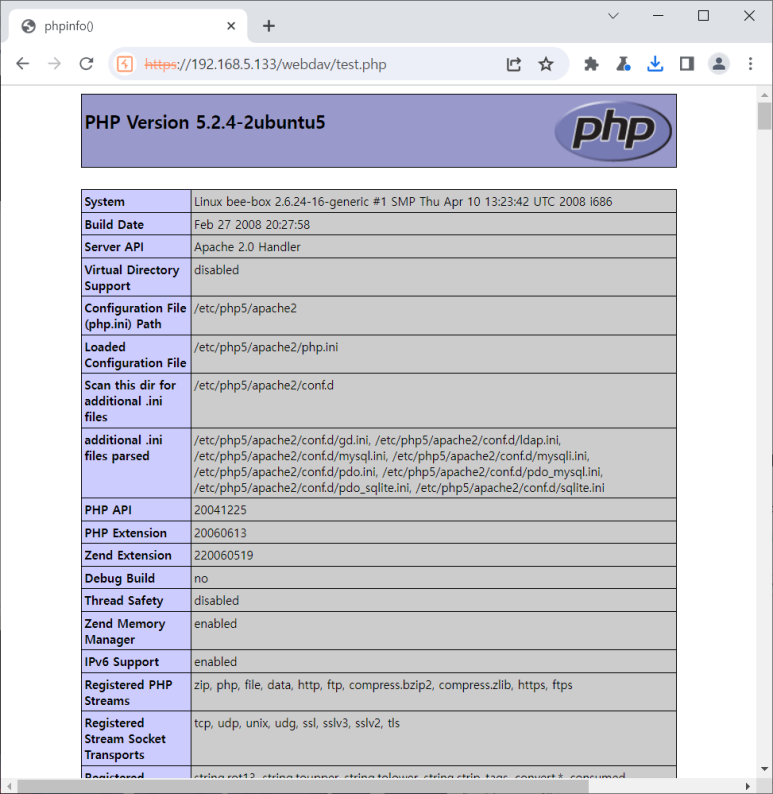Viewport: 773px width, 794px height.
Task: Click the 'Loaded Configuration File' label
Action: pos(135,355)
